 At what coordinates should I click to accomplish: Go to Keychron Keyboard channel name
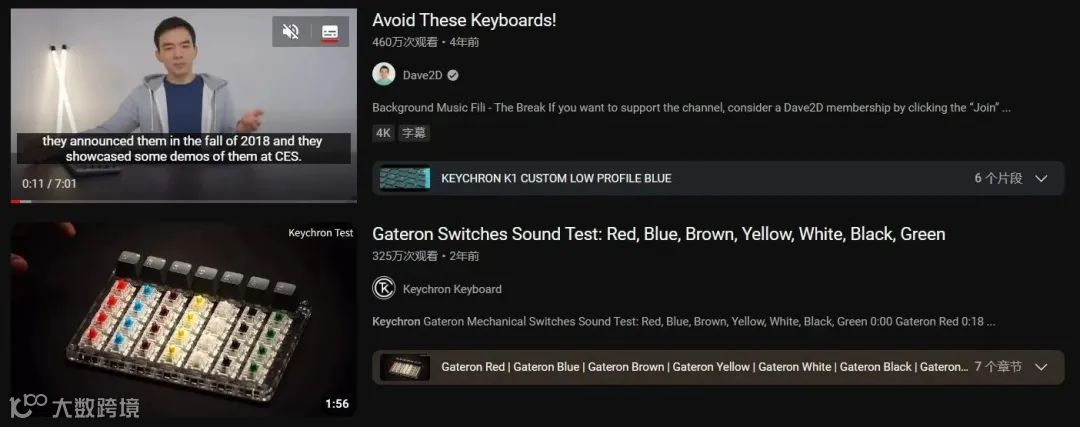pyautogui.click(x=452, y=289)
